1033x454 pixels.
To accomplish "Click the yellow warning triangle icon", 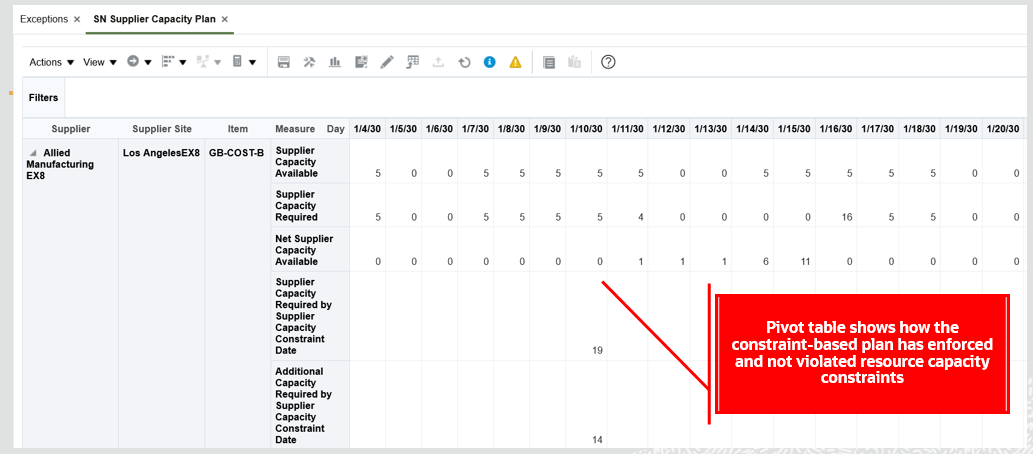I will click(515, 62).
